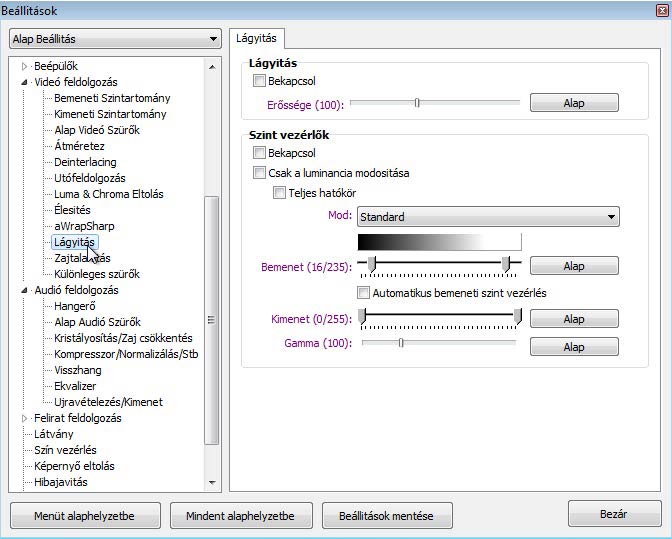The height and width of the screenshot is (539, 672).
Task: Toggle Csak a luminancia modositása checkbox
Action: point(260,173)
